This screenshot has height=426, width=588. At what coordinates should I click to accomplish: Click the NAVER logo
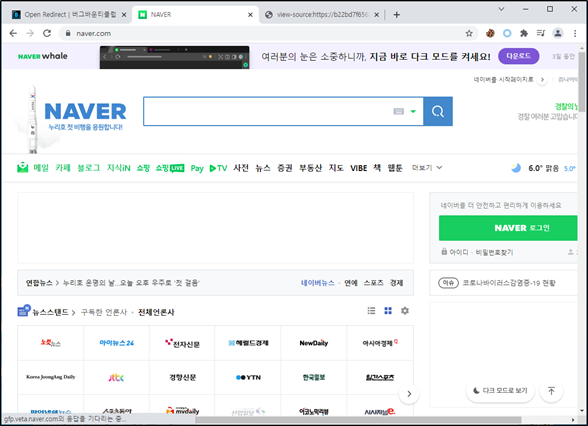[86, 111]
